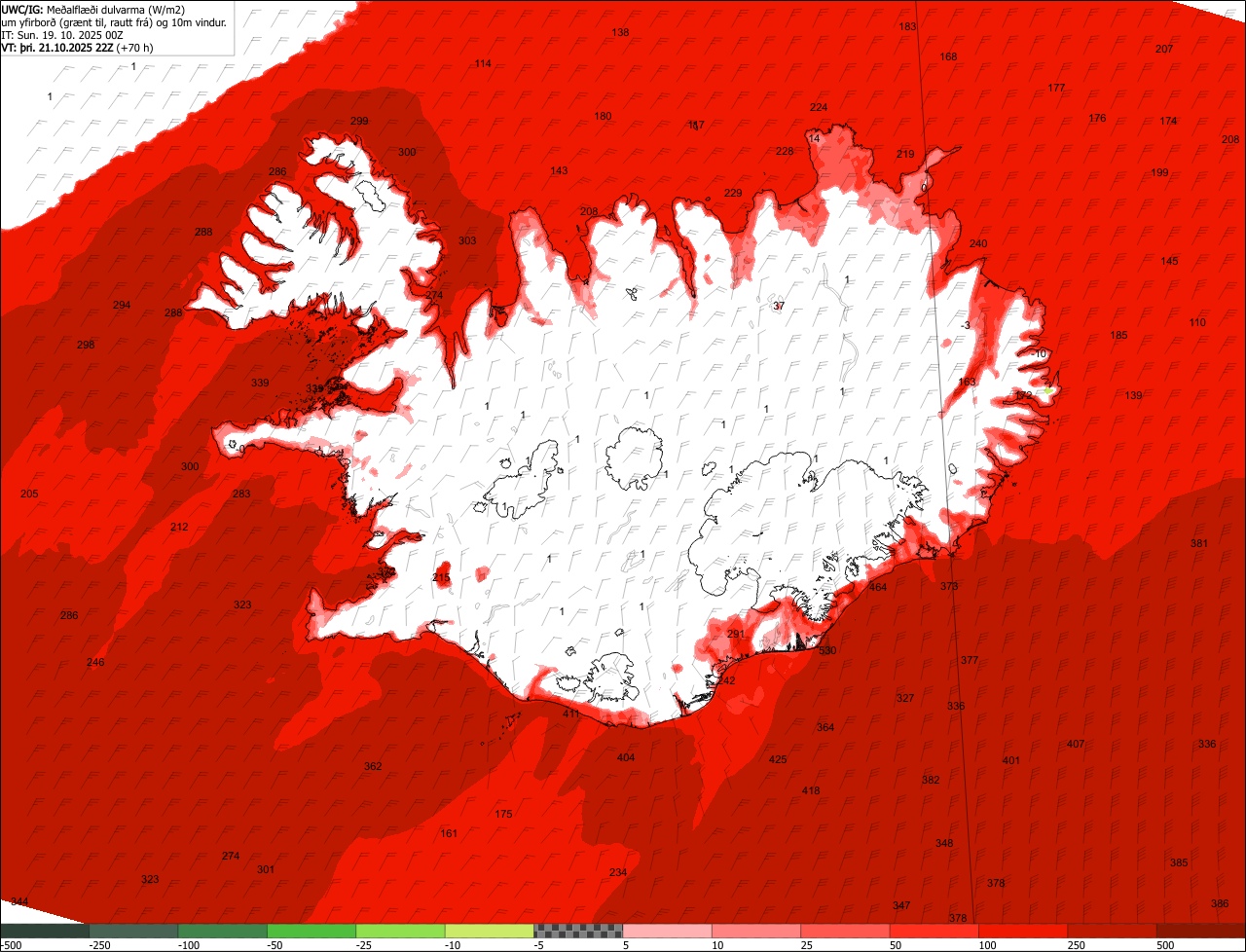Click the map value 234

click(x=618, y=872)
